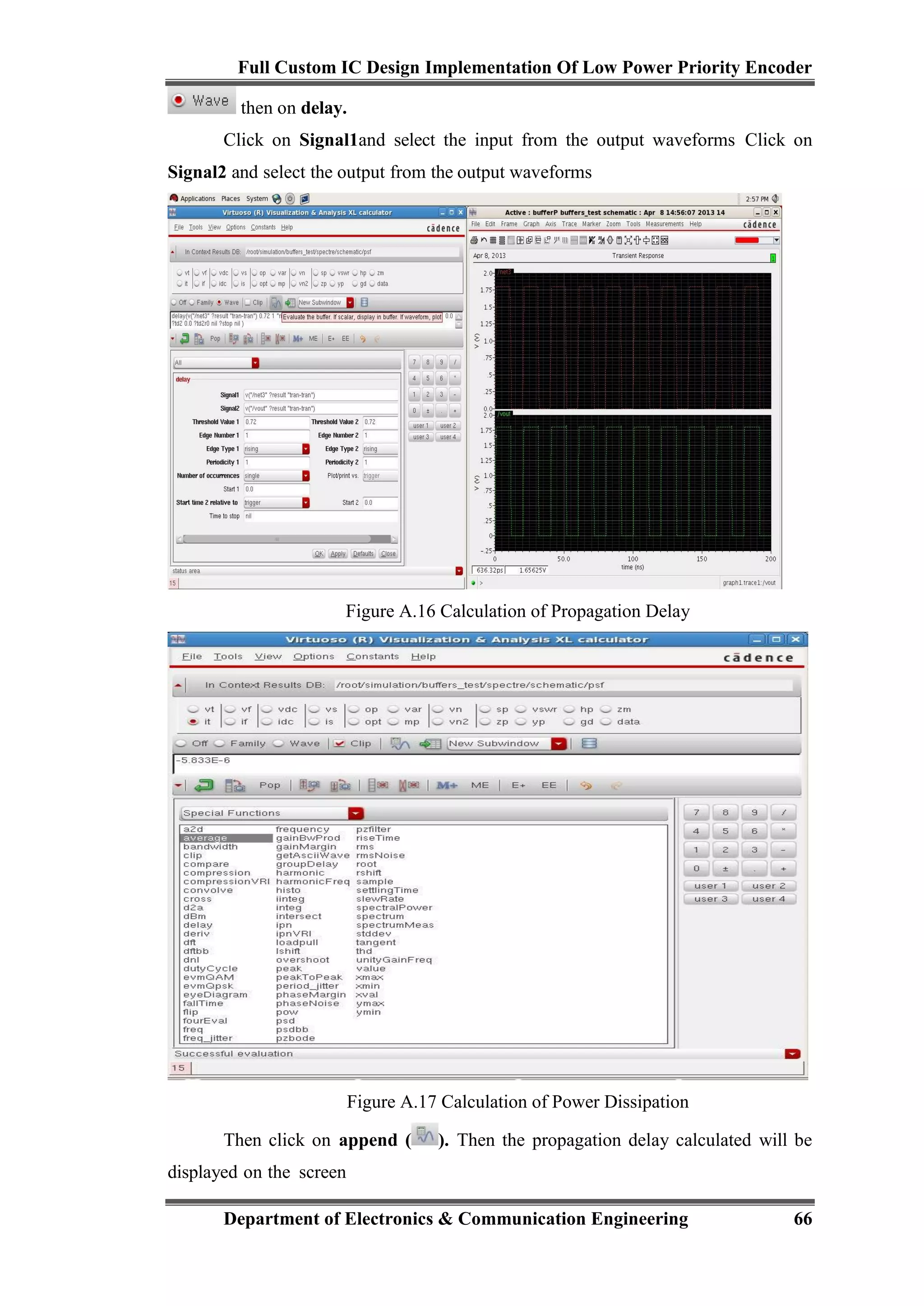Click red color swatch in graph toolbar

[747, 240]
